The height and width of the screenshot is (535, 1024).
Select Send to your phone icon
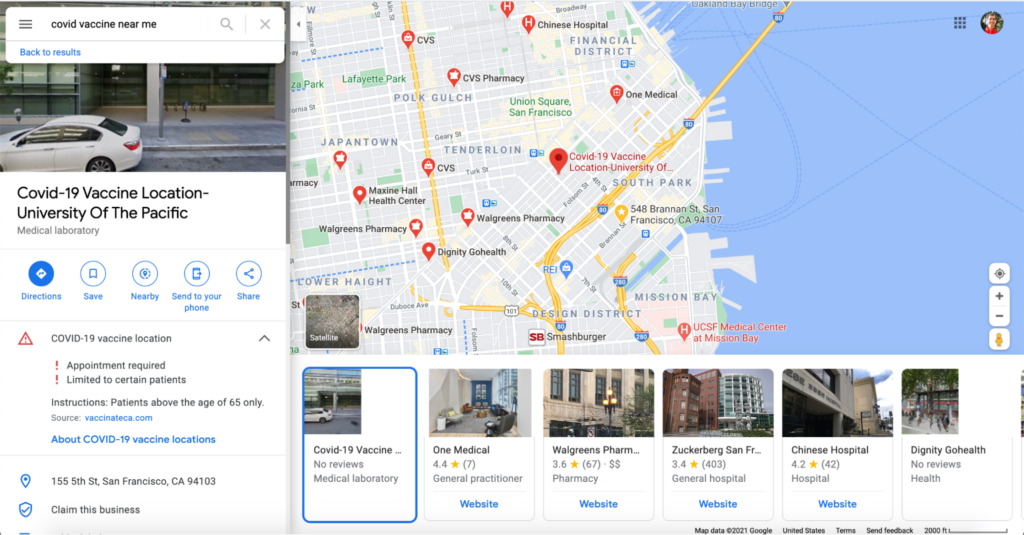[197, 273]
